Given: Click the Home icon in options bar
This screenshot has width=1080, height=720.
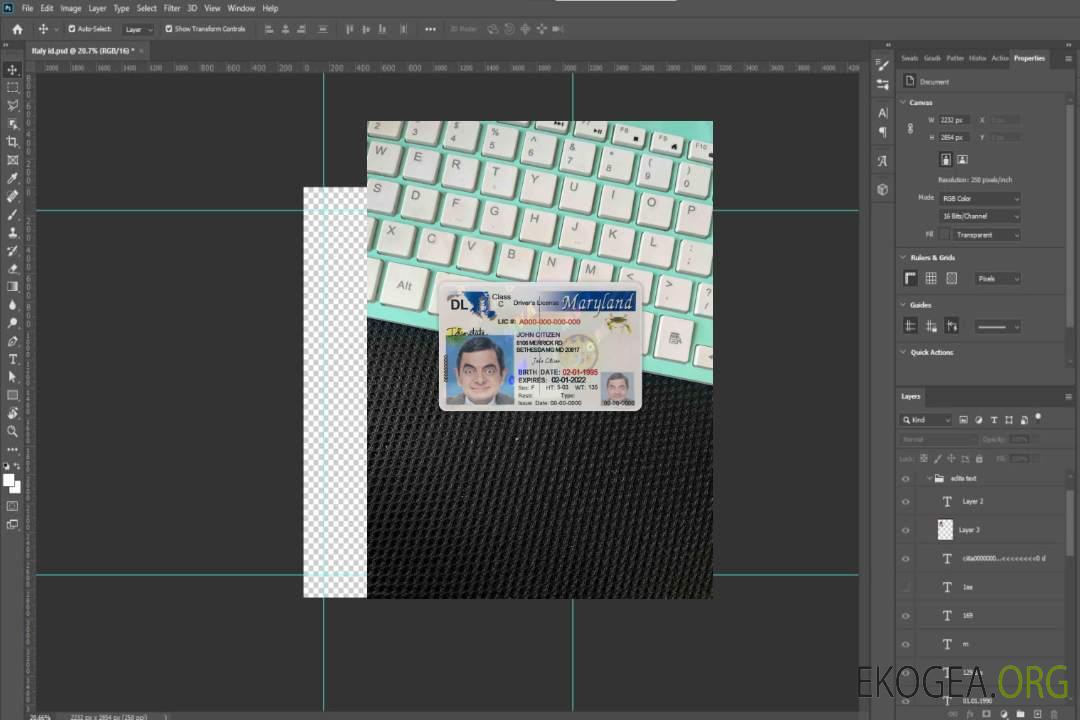Looking at the screenshot, I should (17, 29).
